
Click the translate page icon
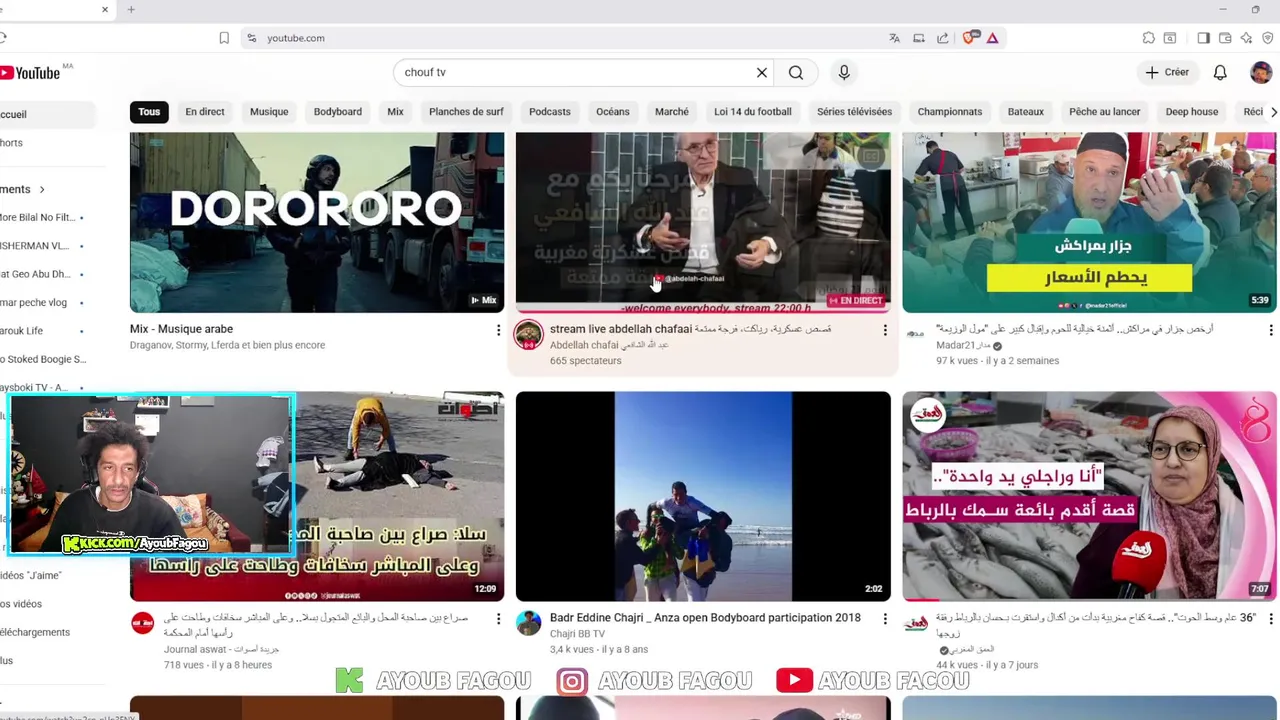[894, 38]
